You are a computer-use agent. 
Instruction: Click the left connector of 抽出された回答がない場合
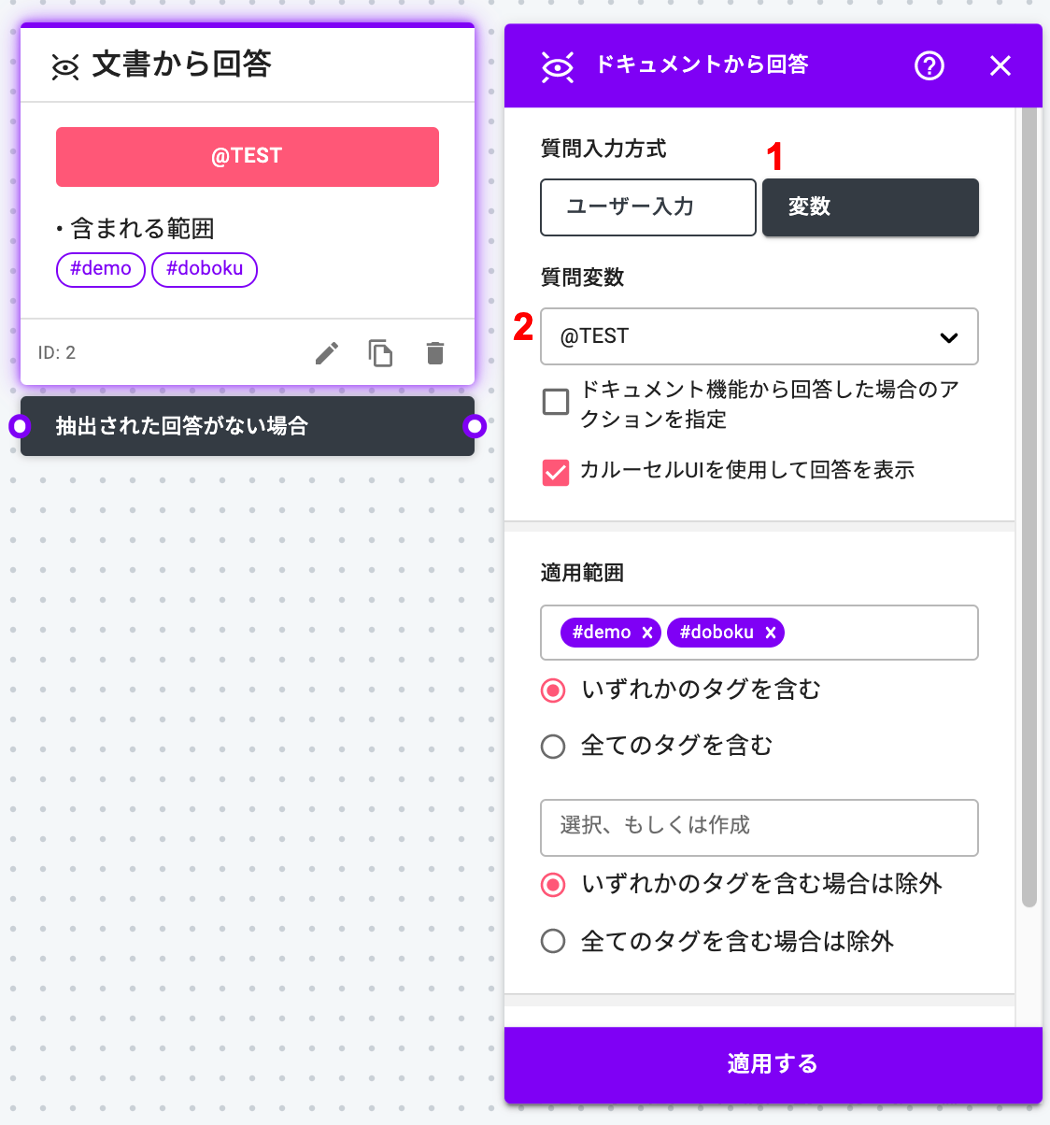pos(20,426)
